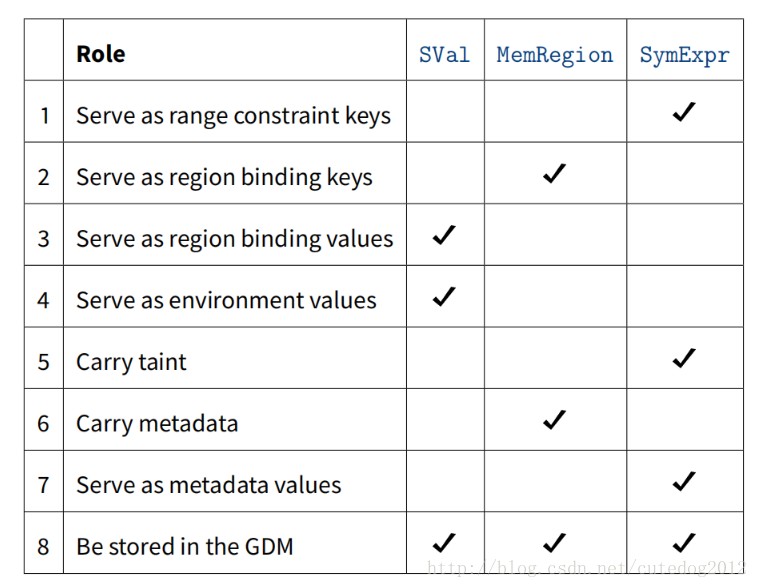Select the MemRegion column header
Viewport: 758px width, 588px height.
[x=554, y=56]
